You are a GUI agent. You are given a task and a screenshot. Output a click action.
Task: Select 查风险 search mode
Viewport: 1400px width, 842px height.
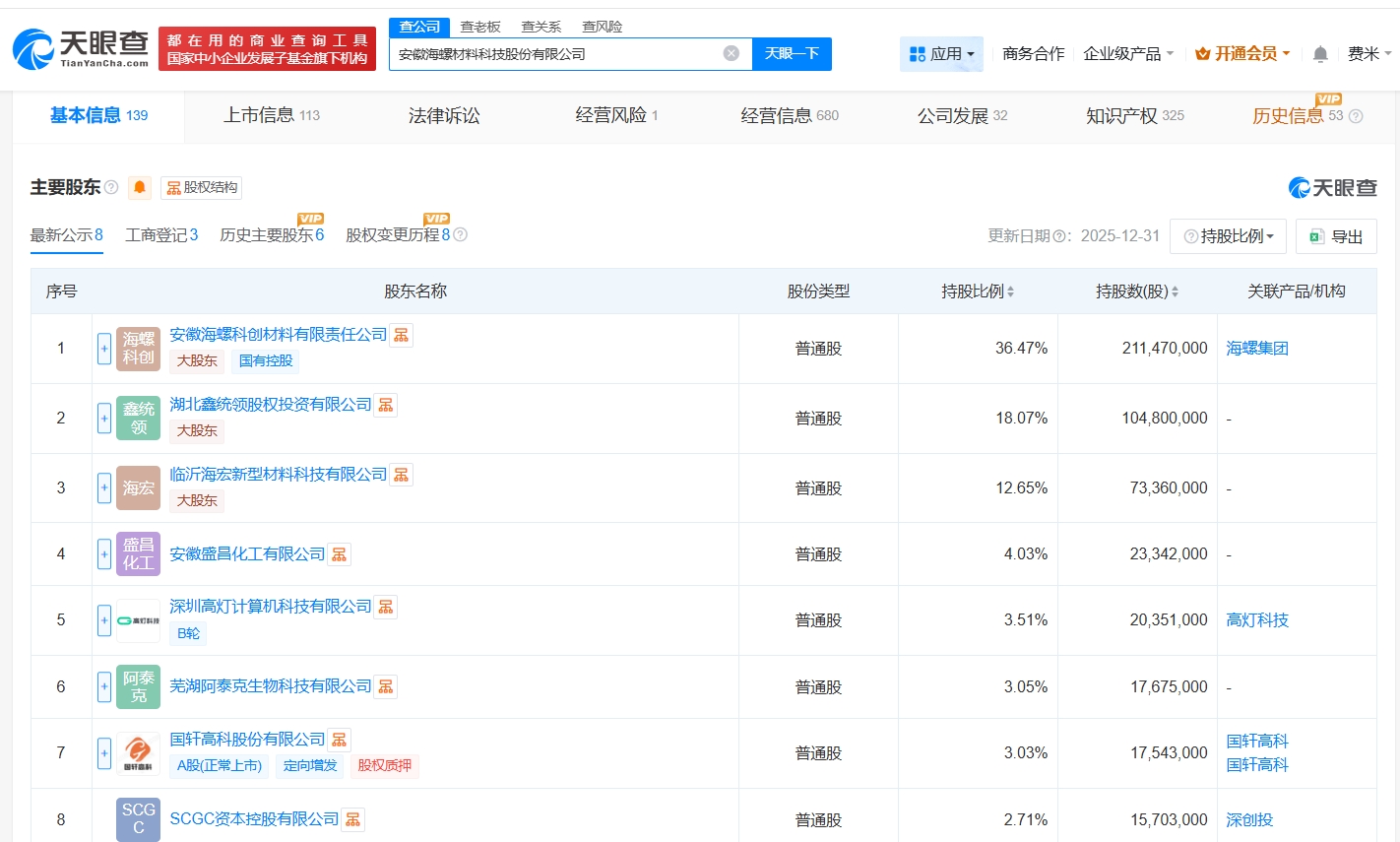tap(603, 27)
